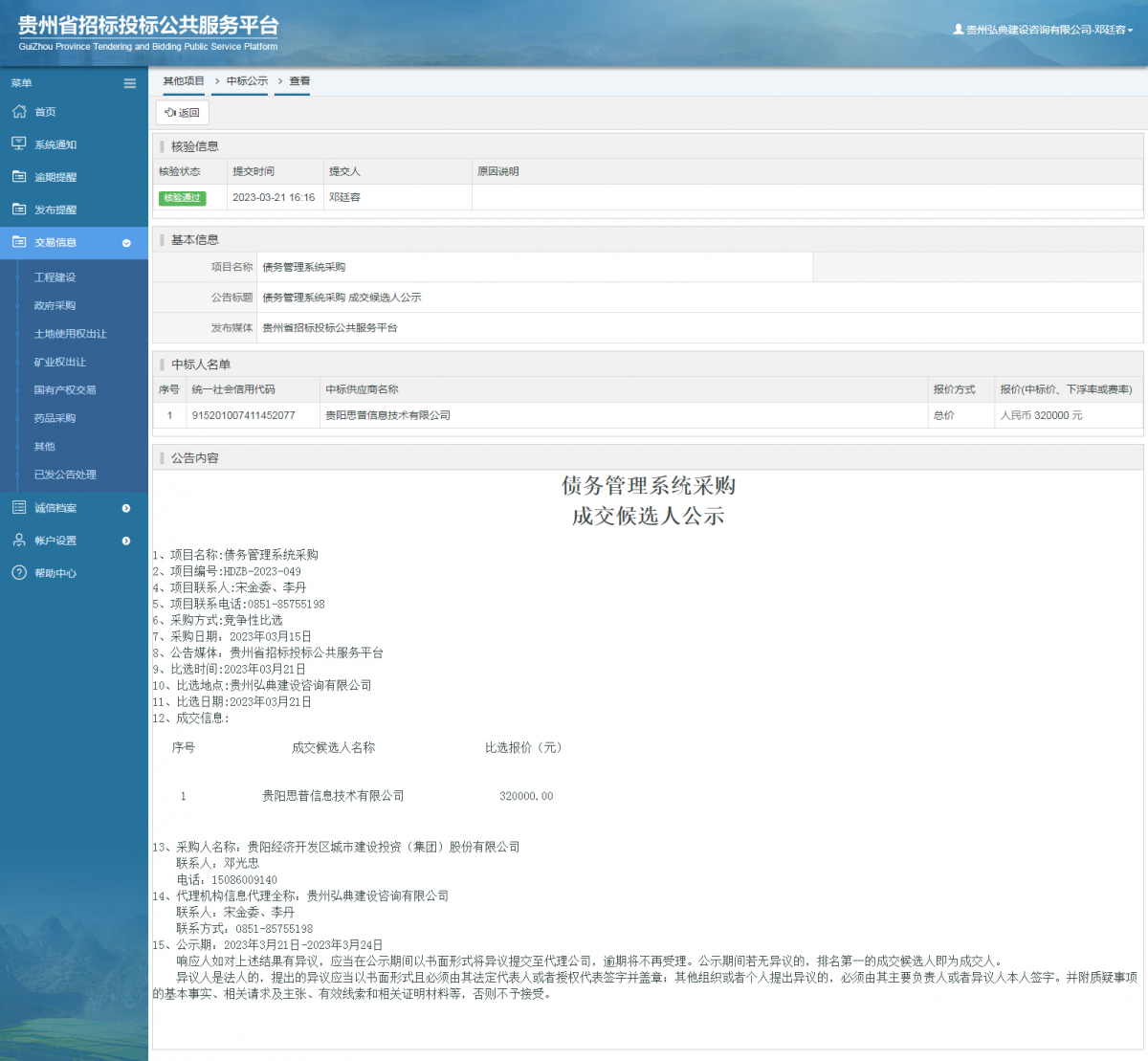Click the 核验通过 status badge
The width and height of the screenshot is (1148, 1061).
tap(182, 198)
